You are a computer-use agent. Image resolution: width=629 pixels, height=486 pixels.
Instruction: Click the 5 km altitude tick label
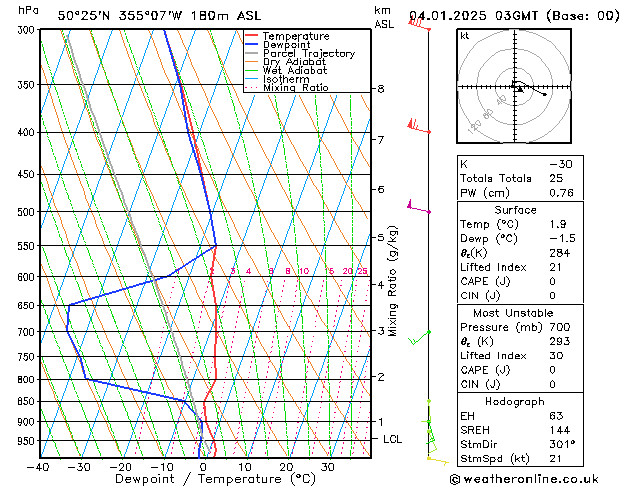(381, 237)
